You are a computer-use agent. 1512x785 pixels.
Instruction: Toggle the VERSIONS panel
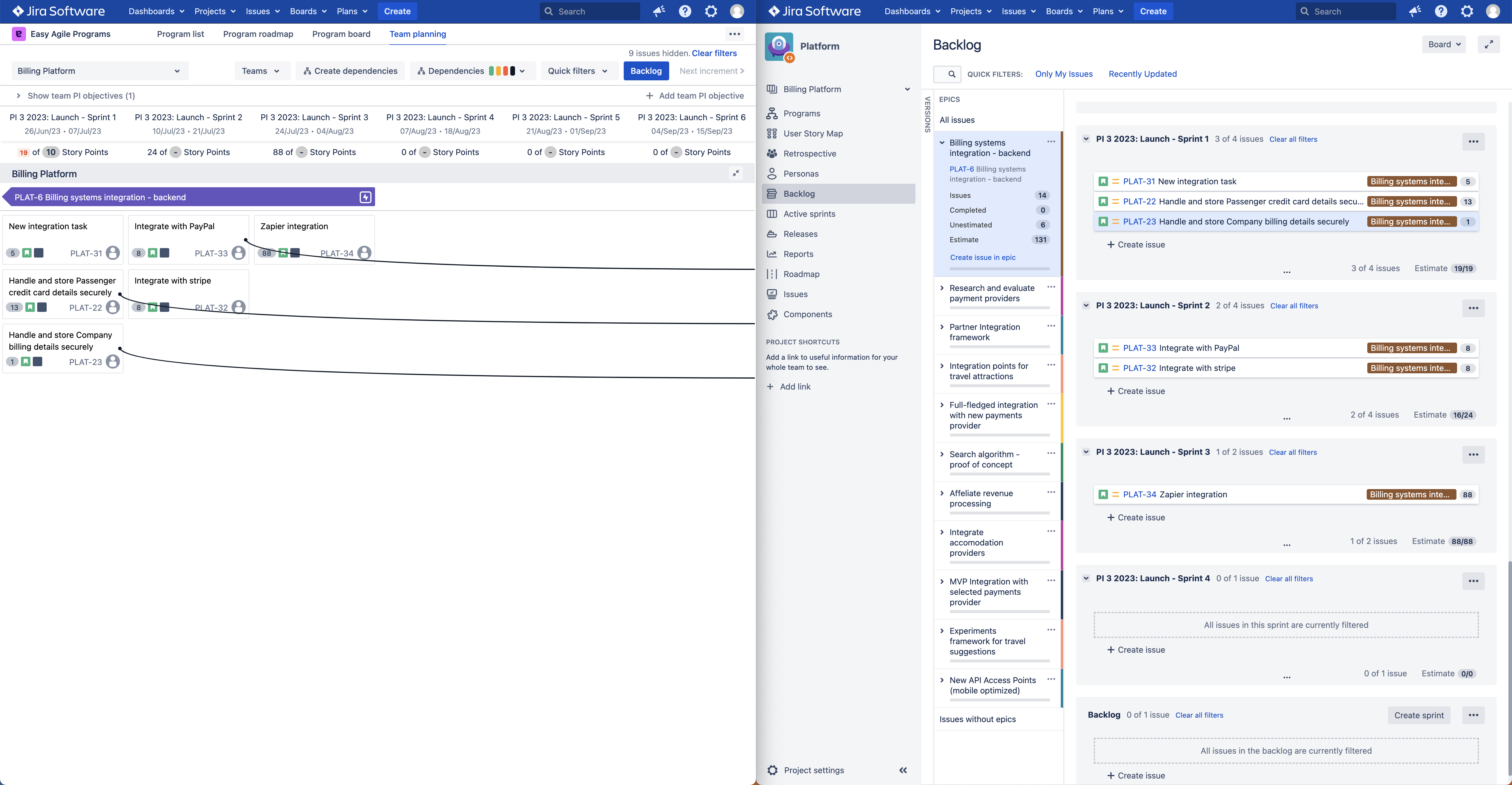tap(927, 115)
